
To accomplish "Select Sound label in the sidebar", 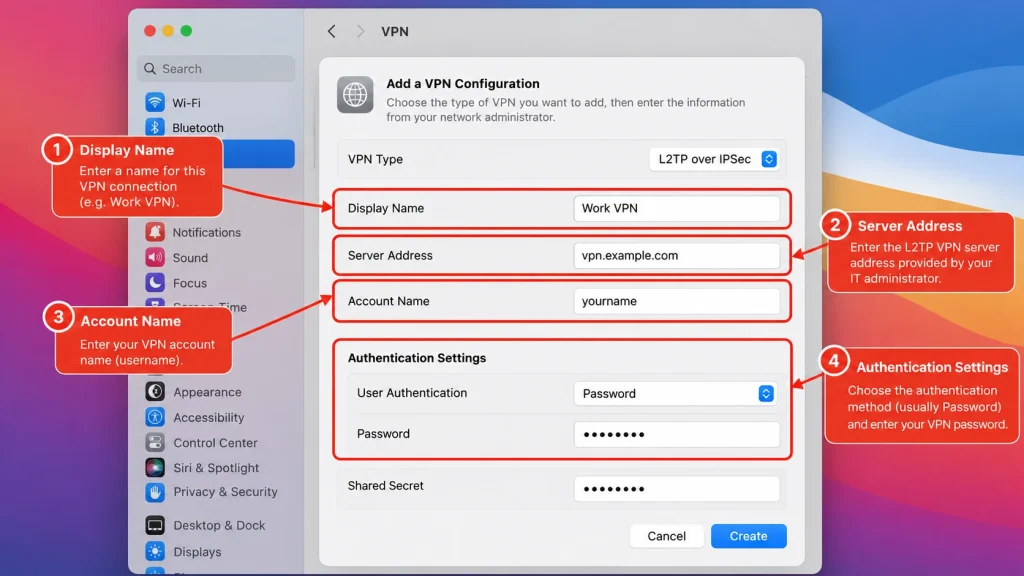I will pyautogui.click(x=190, y=257).
